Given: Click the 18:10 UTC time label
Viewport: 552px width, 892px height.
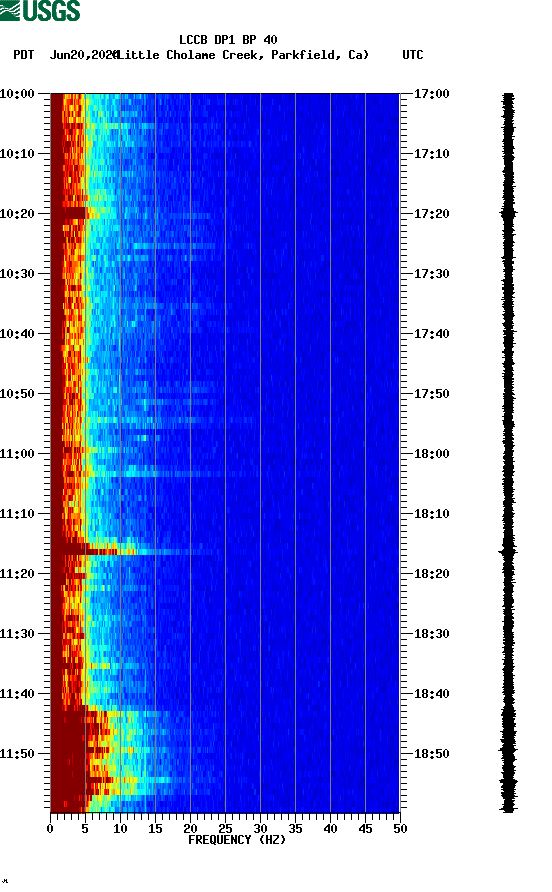Looking at the screenshot, I should pos(431,514).
